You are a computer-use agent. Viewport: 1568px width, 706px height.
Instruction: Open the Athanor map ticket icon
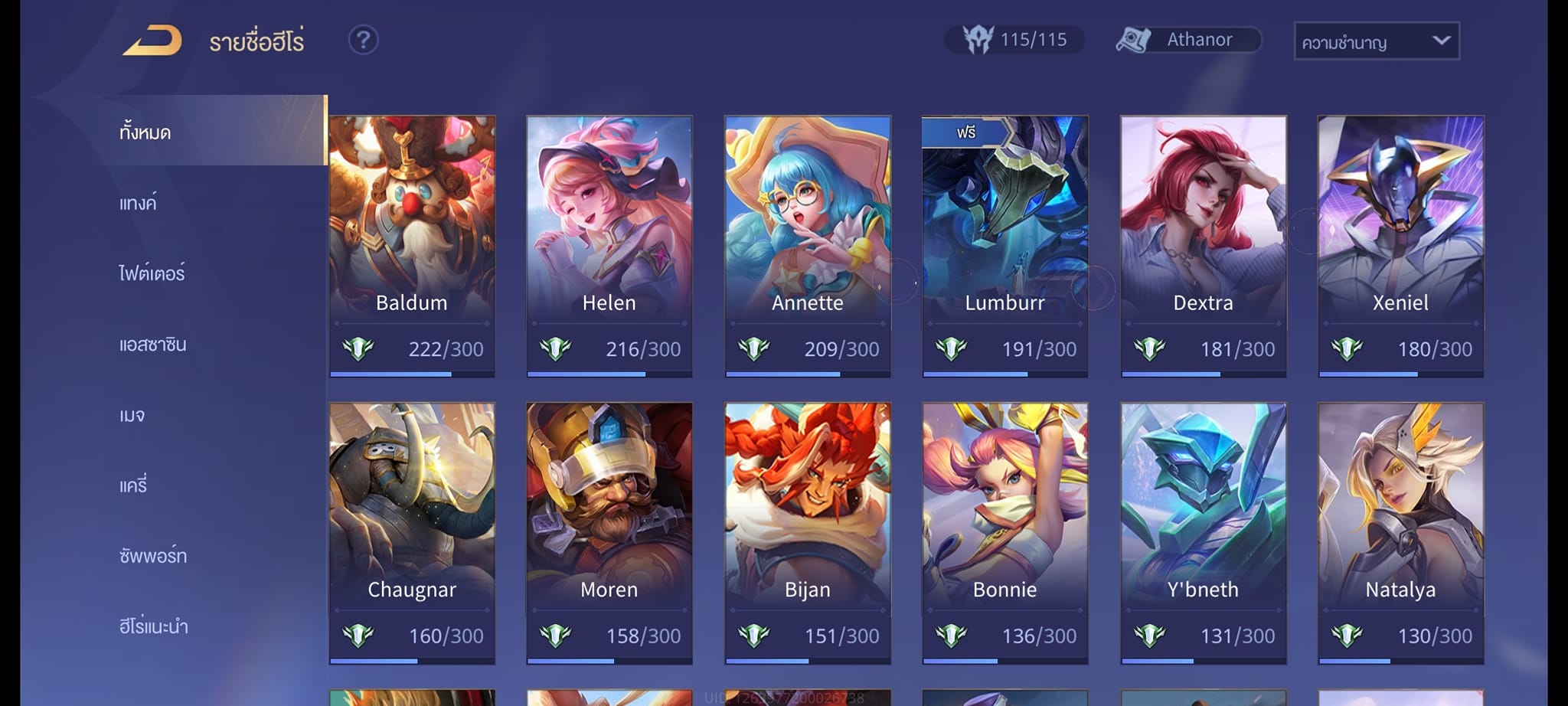coord(1133,40)
